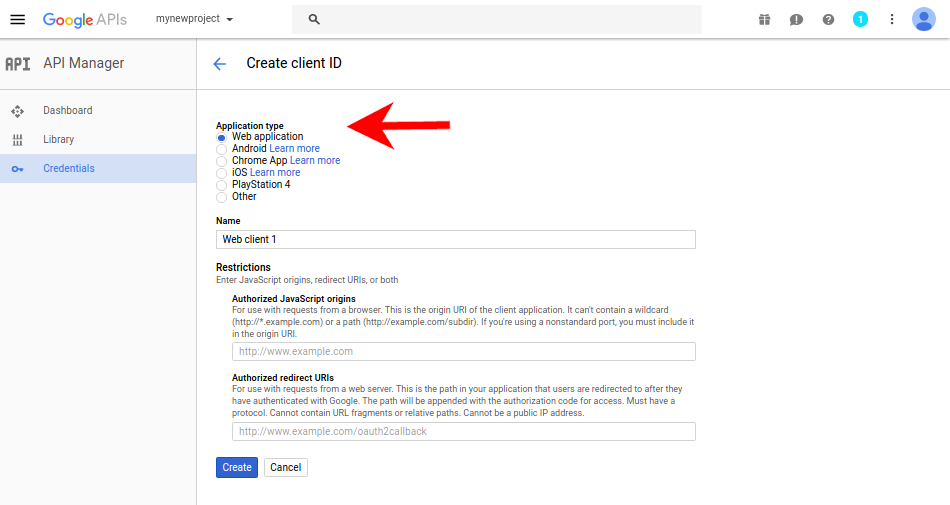This screenshot has width=950, height=505.
Task: Click the Credentials key icon
Action: point(18,169)
